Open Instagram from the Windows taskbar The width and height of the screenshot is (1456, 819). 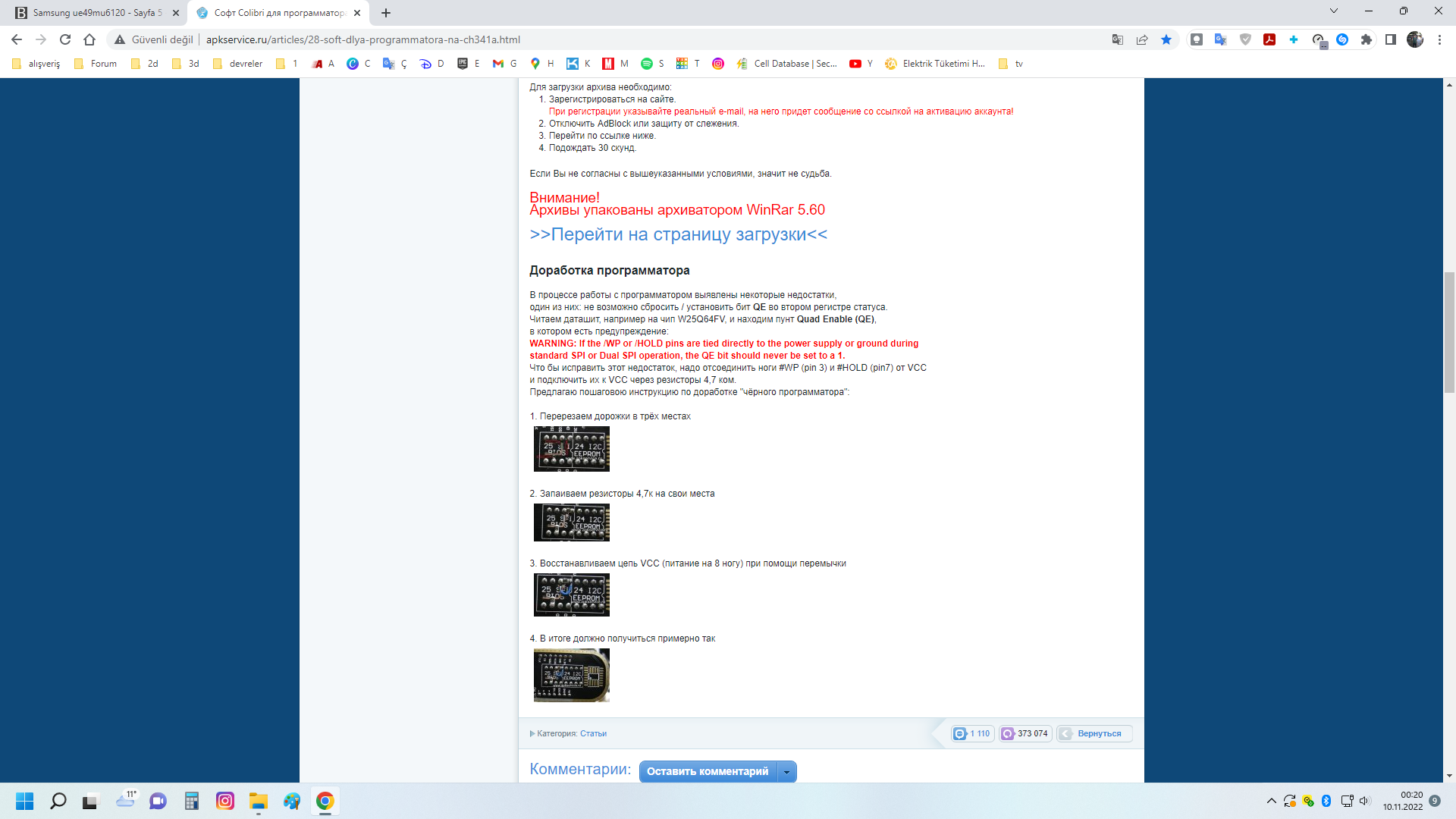(x=225, y=801)
